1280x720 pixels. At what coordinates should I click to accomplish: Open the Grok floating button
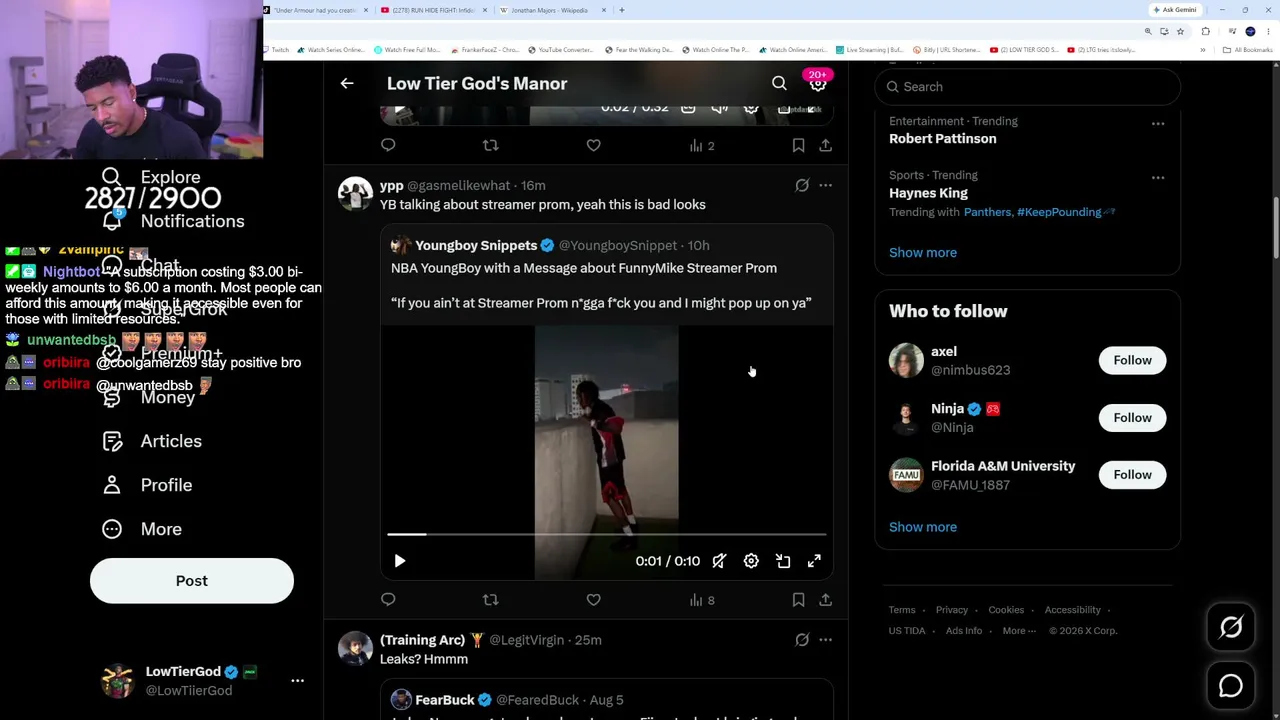coord(1231,627)
